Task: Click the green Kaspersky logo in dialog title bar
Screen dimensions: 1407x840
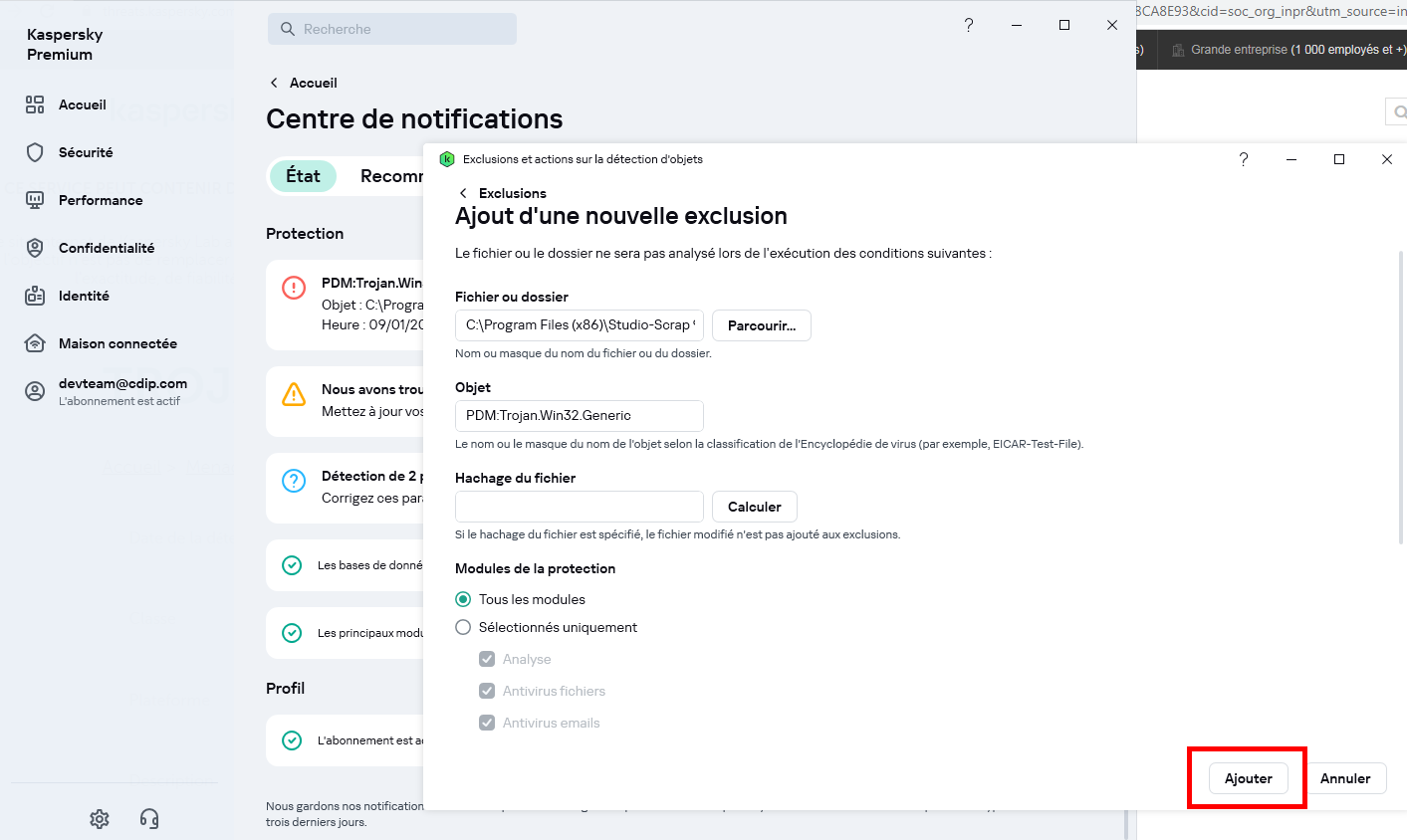Action: [447, 159]
